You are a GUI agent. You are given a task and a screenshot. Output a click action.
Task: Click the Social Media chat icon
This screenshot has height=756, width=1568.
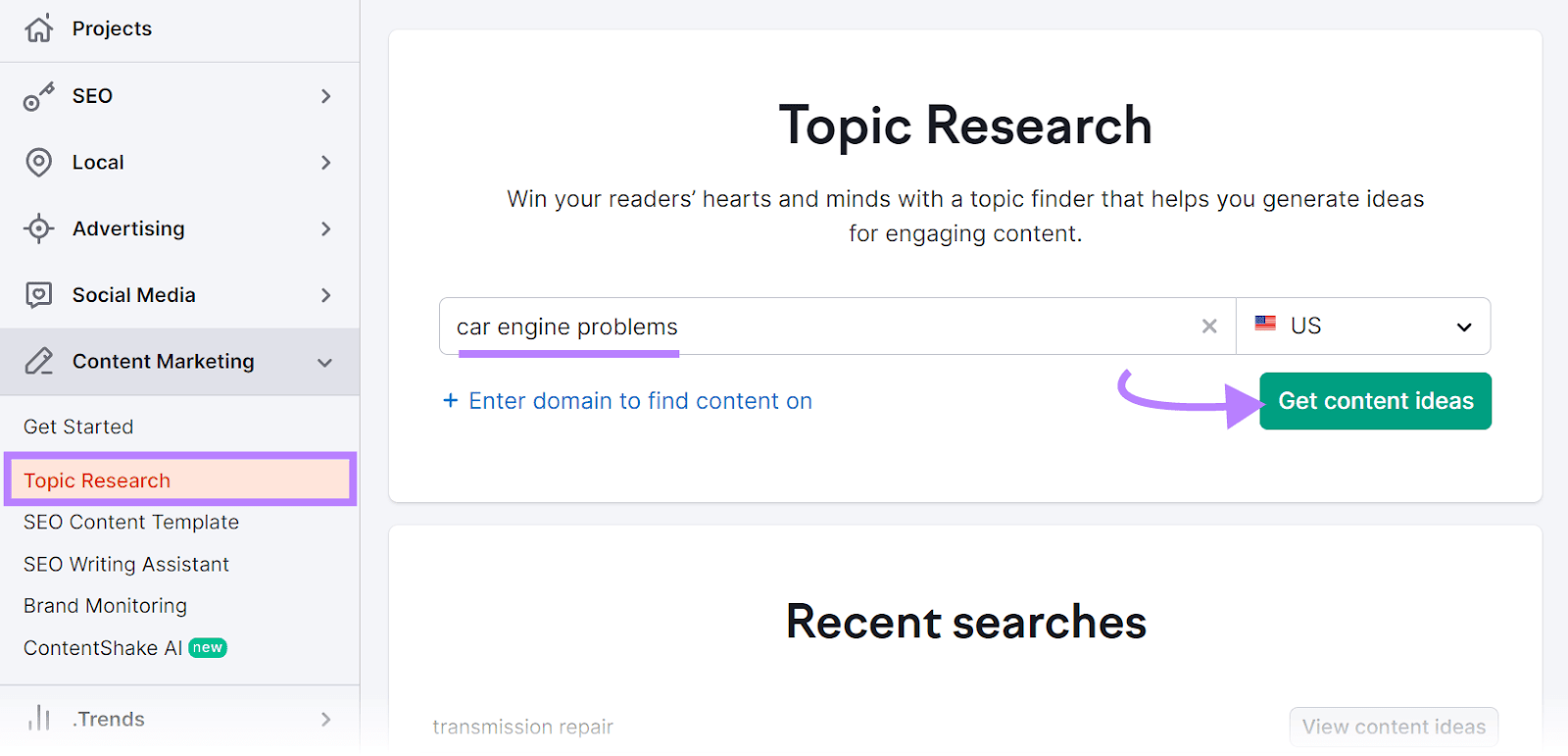[x=39, y=295]
